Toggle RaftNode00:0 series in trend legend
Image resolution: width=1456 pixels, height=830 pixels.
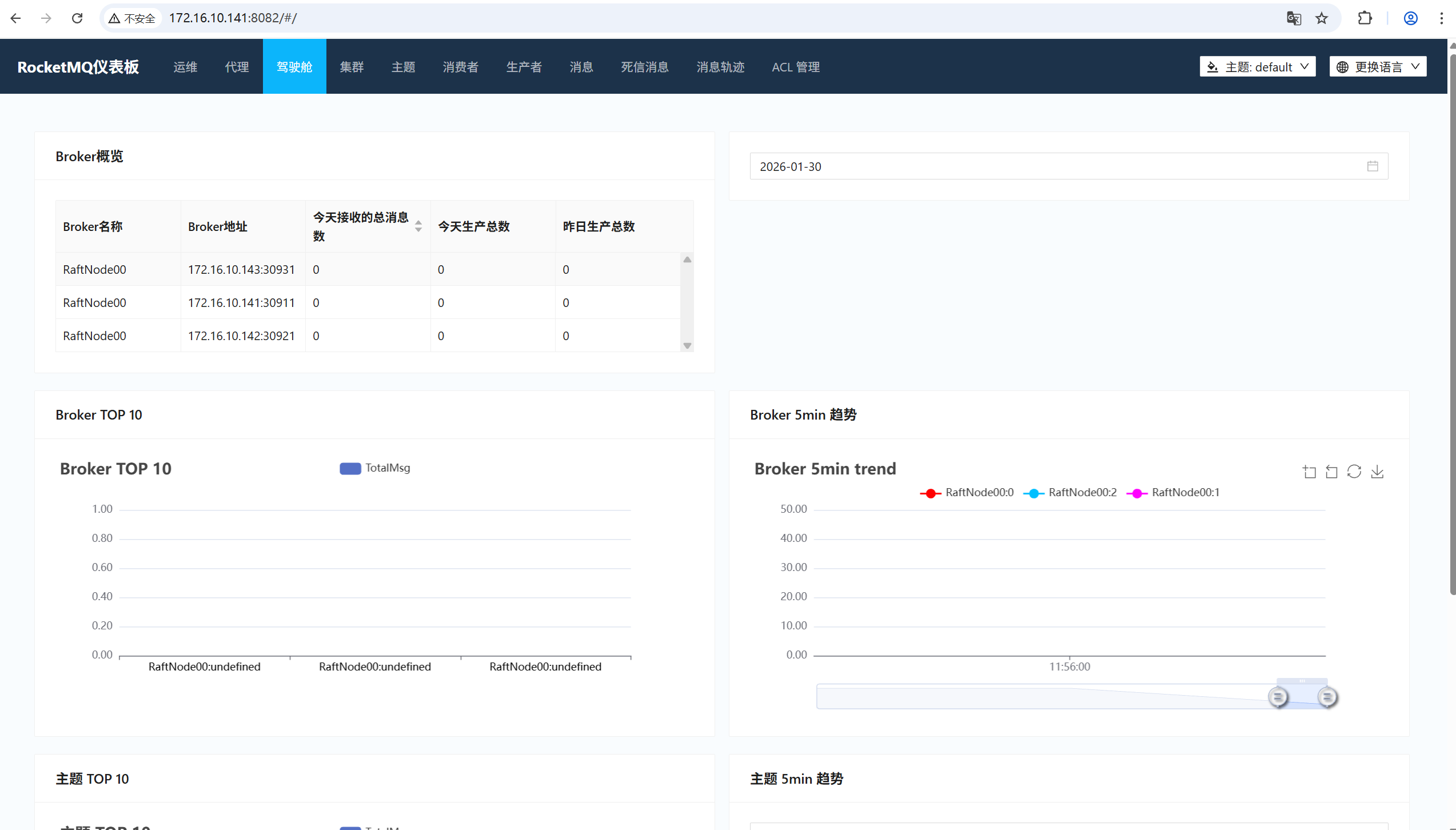point(966,492)
